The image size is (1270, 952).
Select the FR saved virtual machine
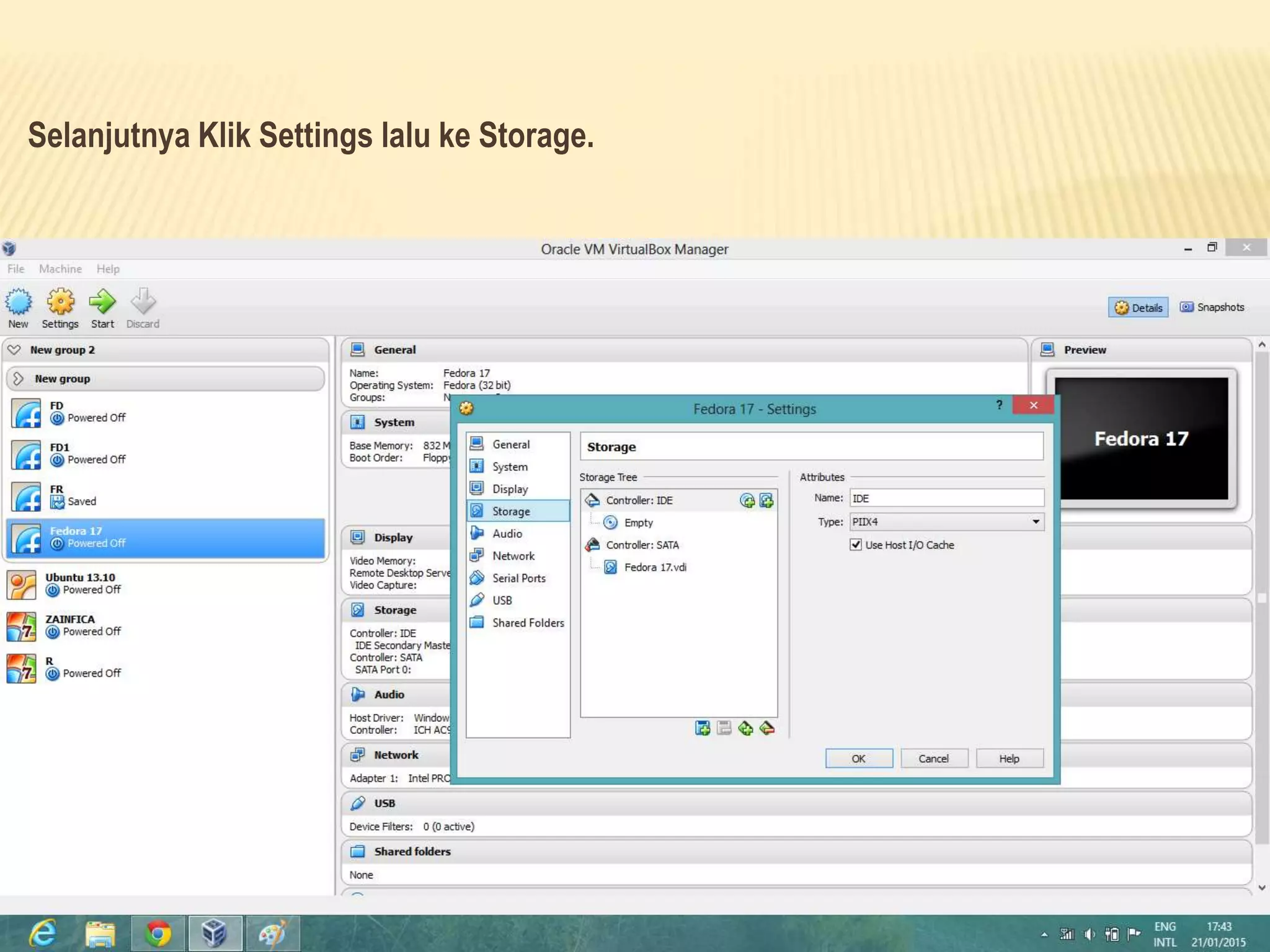[x=165, y=496]
